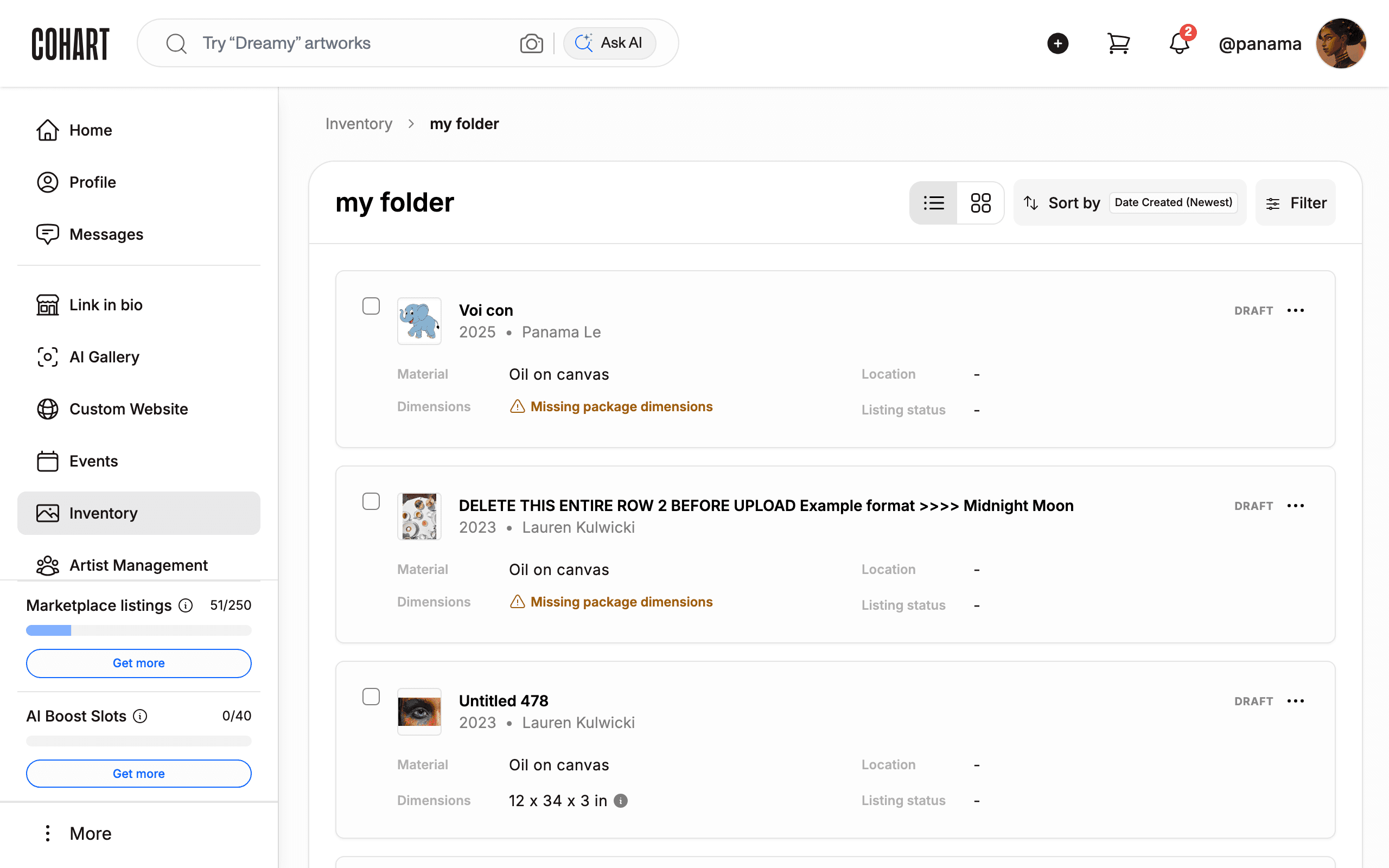
Task: Open the shopping cart
Action: (1118, 43)
